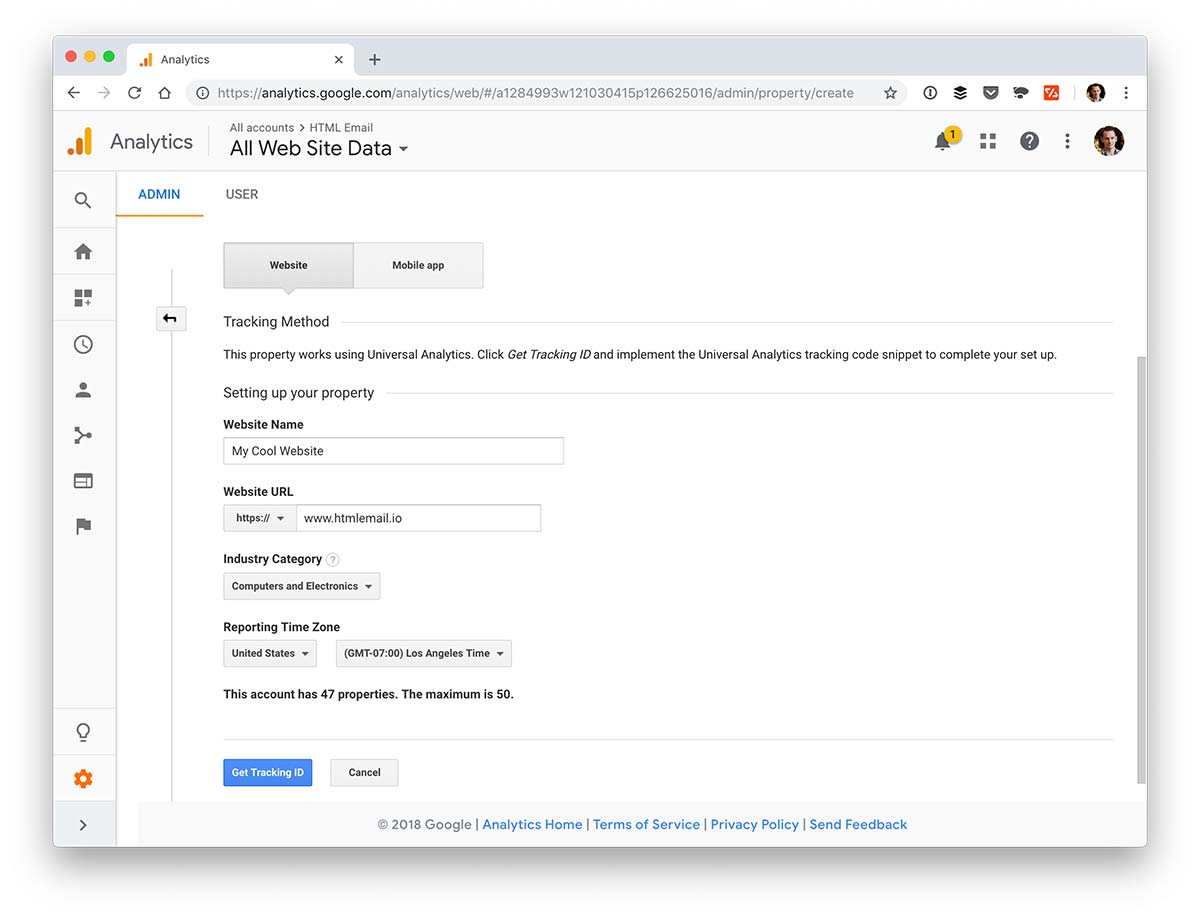Click the hat-shaped extension icon
Image resolution: width=1200 pixels, height=917 pixels.
[1021, 93]
